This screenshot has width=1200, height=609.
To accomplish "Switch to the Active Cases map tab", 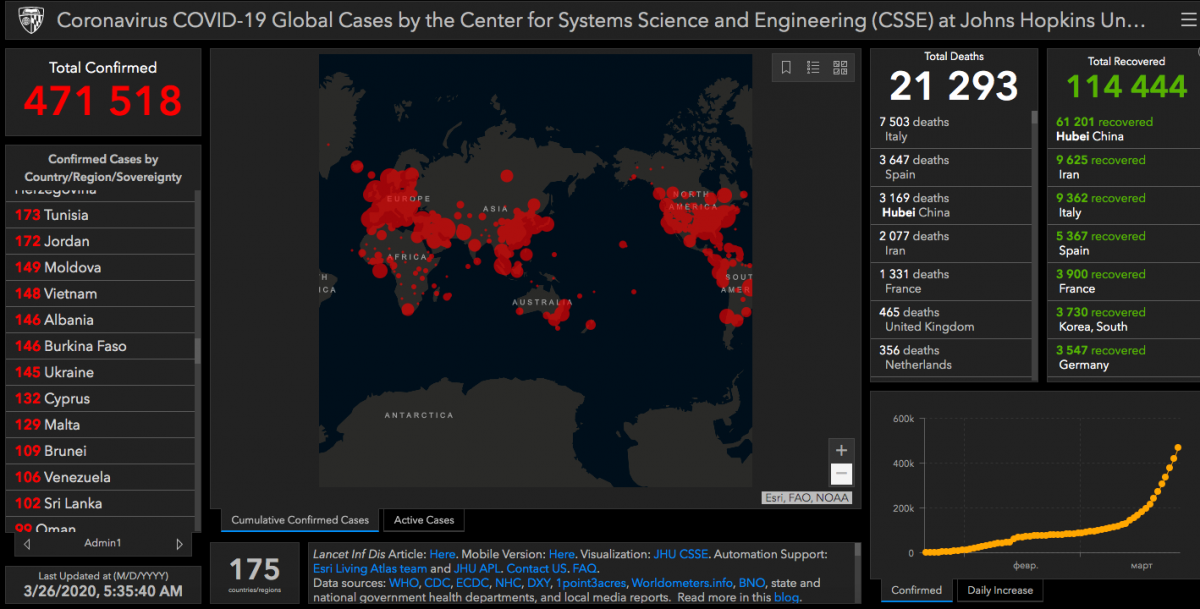I will tap(424, 520).
